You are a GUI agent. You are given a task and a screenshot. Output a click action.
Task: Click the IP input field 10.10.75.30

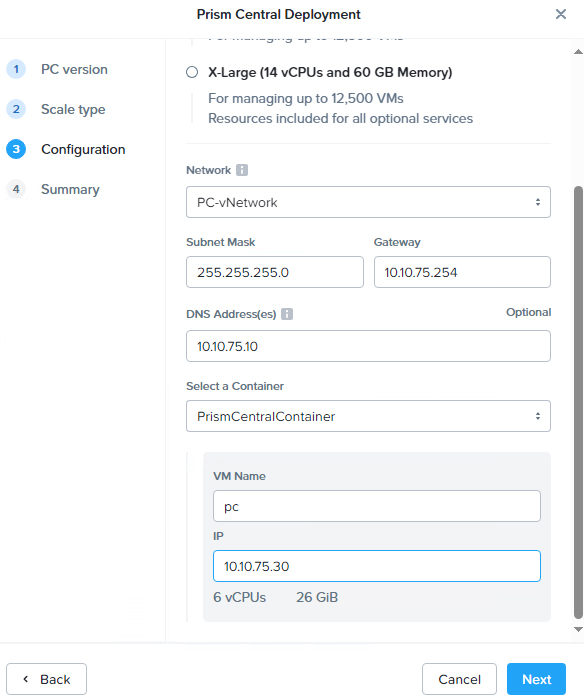(x=377, y=566)
